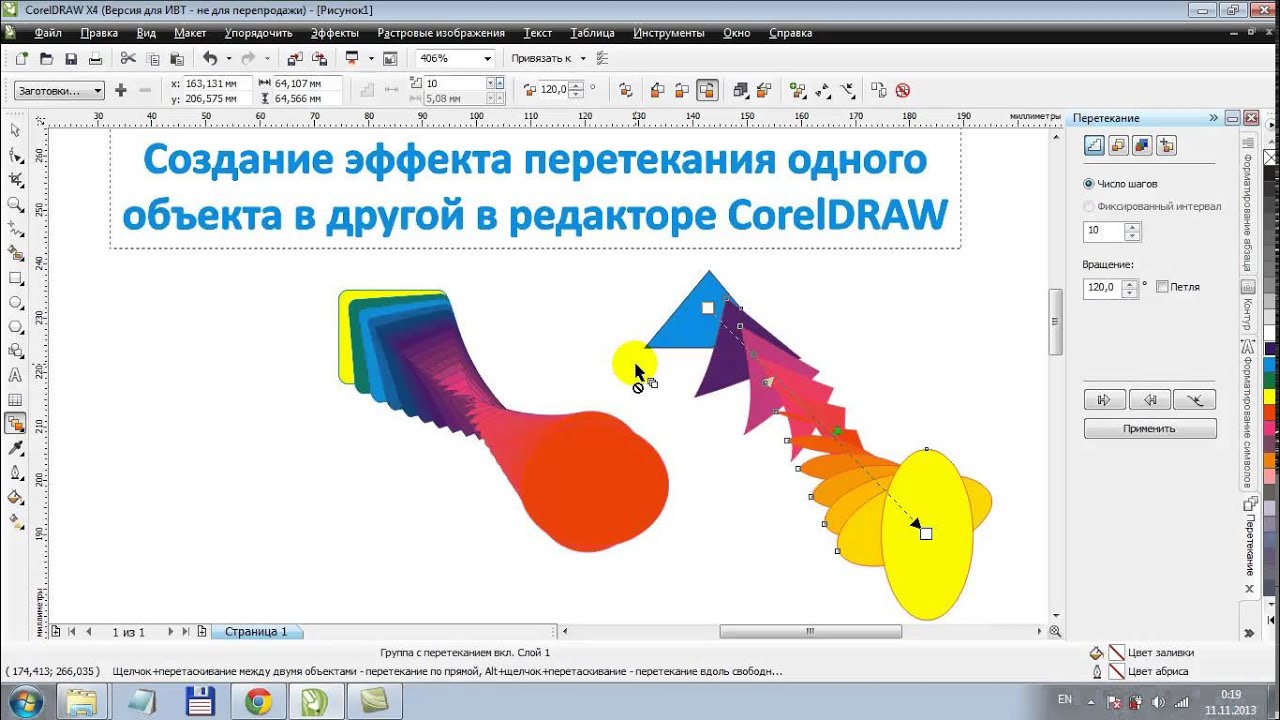Select the Crop tool
Screen dimensions: 1280x720
click(15, 180)
